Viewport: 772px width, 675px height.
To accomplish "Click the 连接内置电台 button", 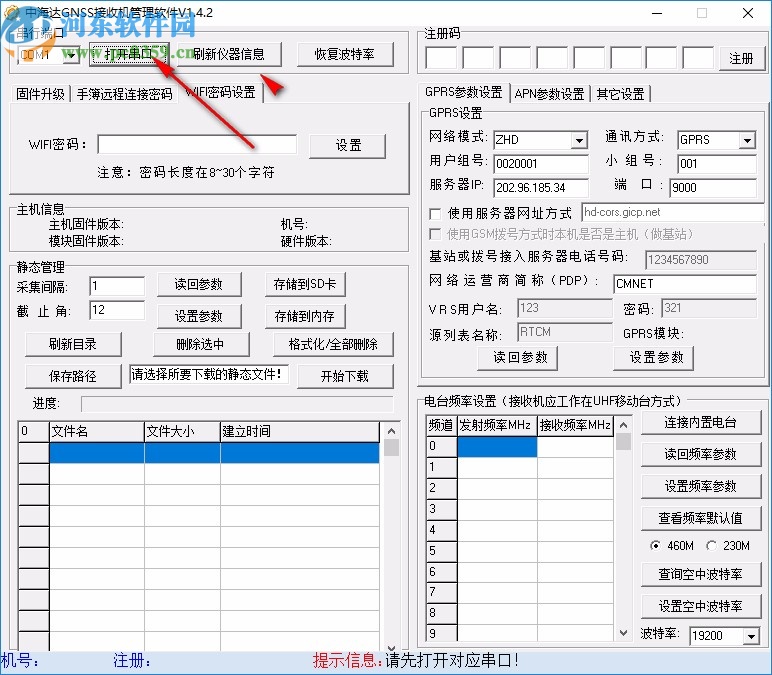I will pyautogui.click(x=701, y=423).
